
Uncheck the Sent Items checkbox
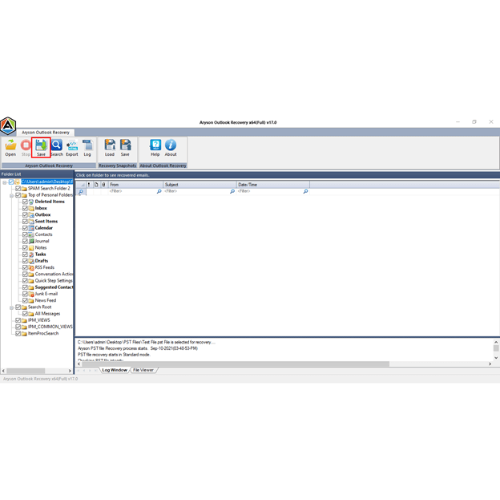pos(25,221)
